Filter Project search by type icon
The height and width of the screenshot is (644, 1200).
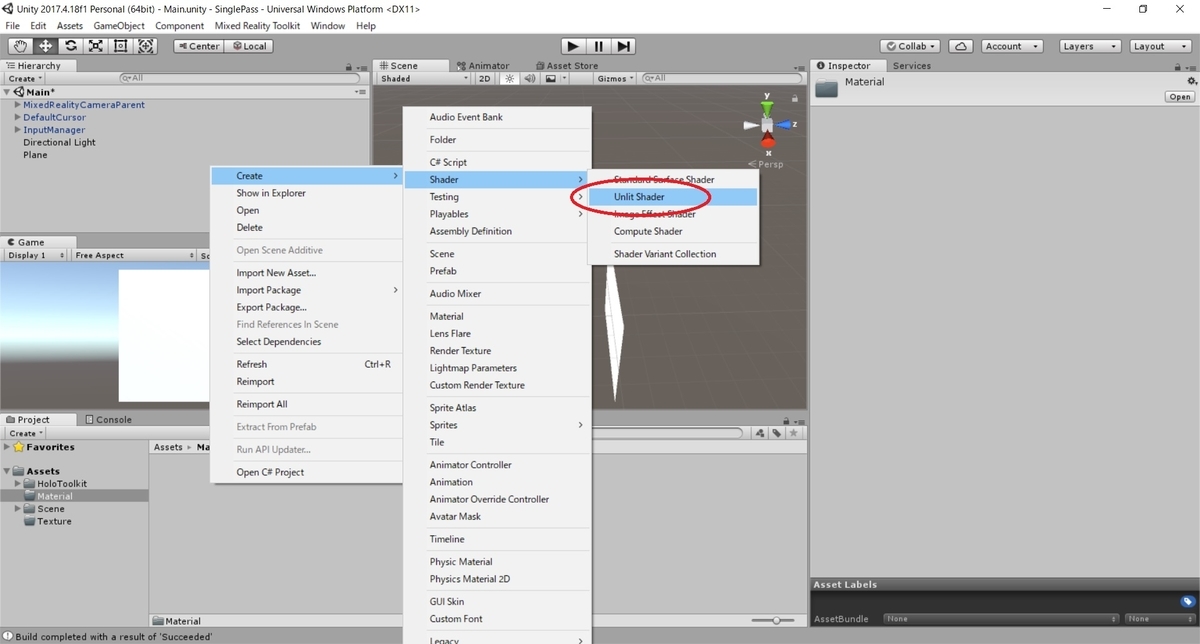761,433
